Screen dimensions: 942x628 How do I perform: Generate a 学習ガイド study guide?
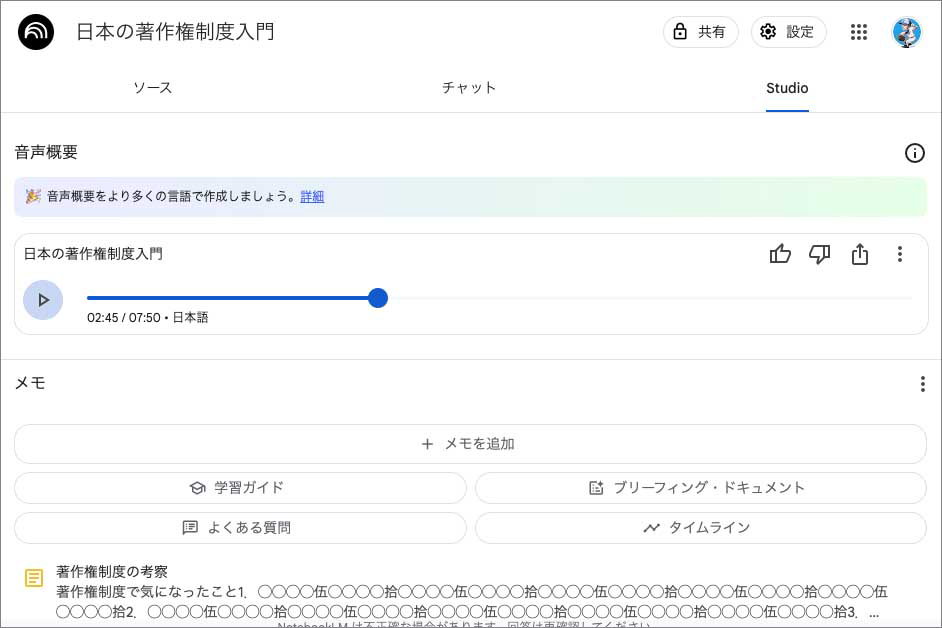(240, 488)
